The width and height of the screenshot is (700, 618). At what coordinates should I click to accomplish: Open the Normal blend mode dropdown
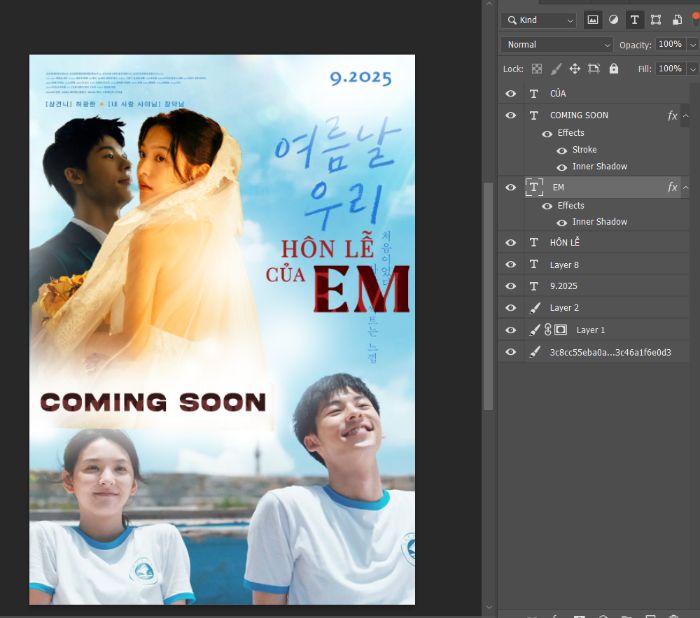(556, 45)
